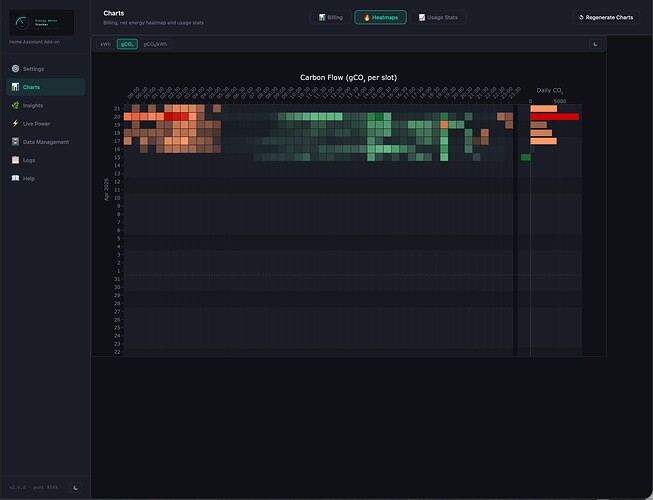Select the kWh heatmap unit

[x=106, y=44]
